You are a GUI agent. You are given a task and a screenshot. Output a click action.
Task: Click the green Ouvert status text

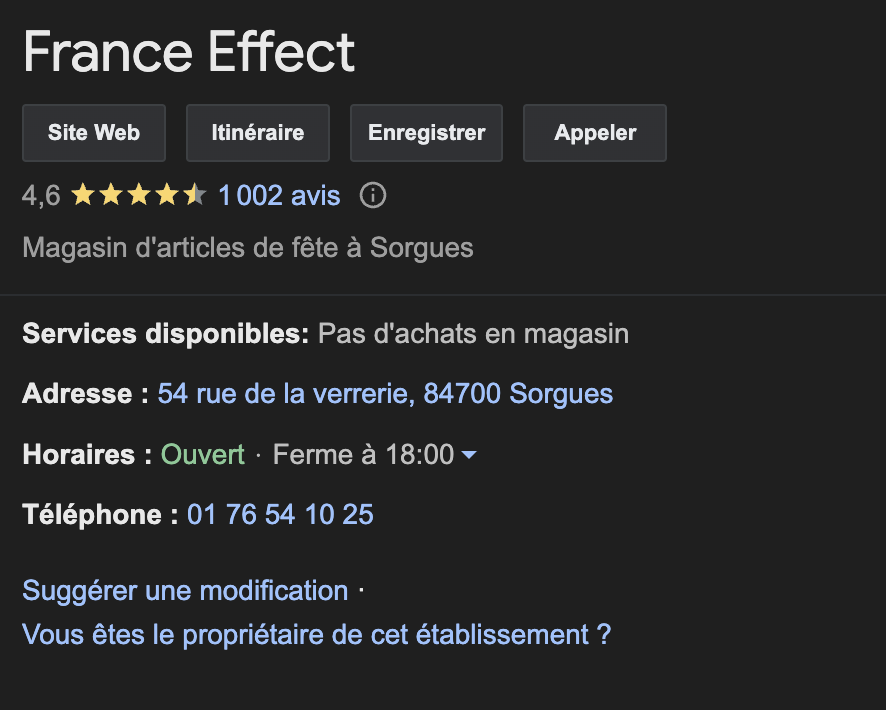click(x=203, y=455)
